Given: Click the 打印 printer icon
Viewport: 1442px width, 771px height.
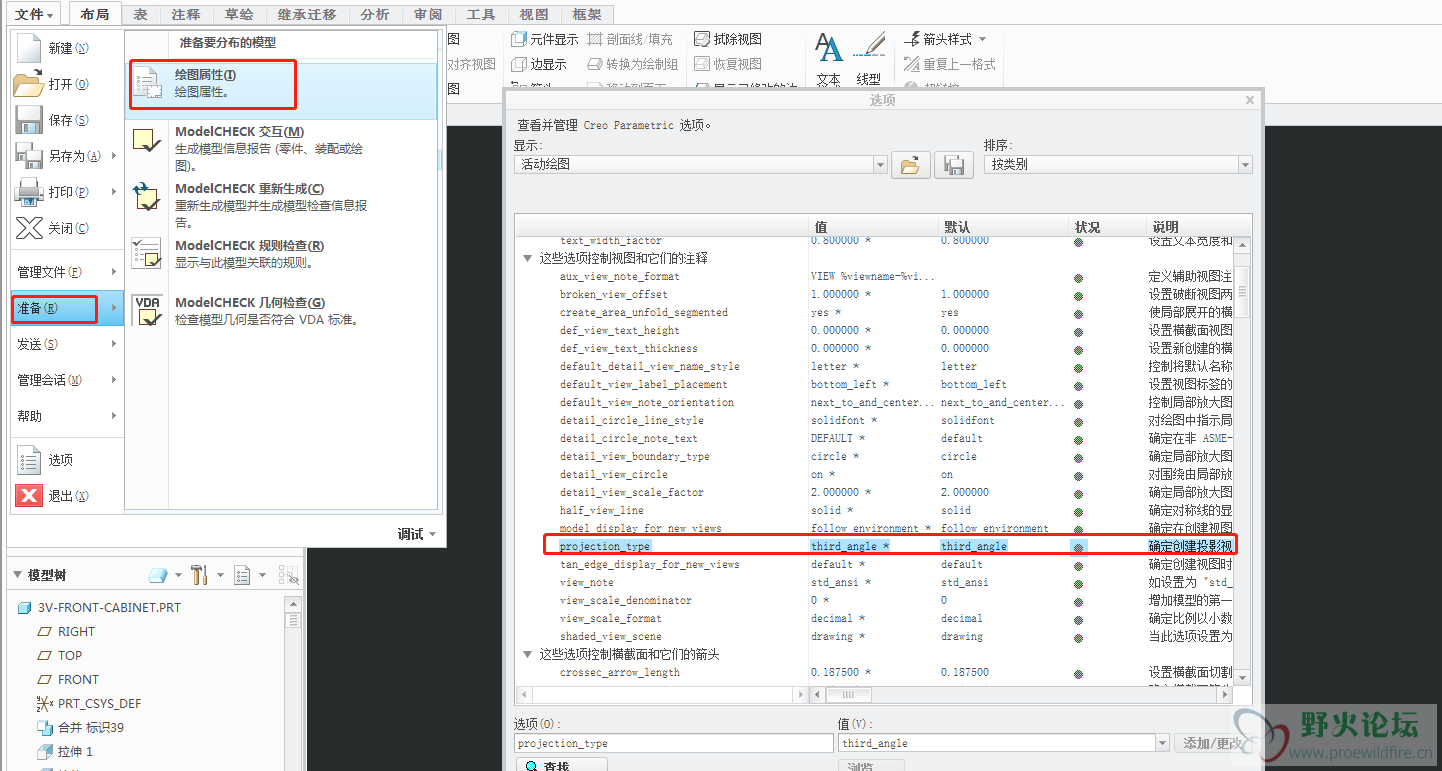Looking at the screenshot, I should tap(29, 192).
